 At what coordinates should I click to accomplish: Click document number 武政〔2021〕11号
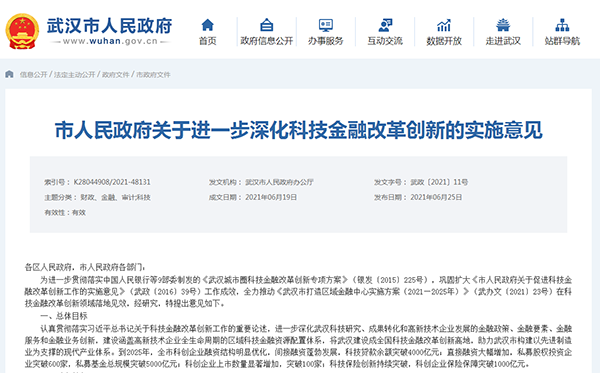tap(439, 182)
